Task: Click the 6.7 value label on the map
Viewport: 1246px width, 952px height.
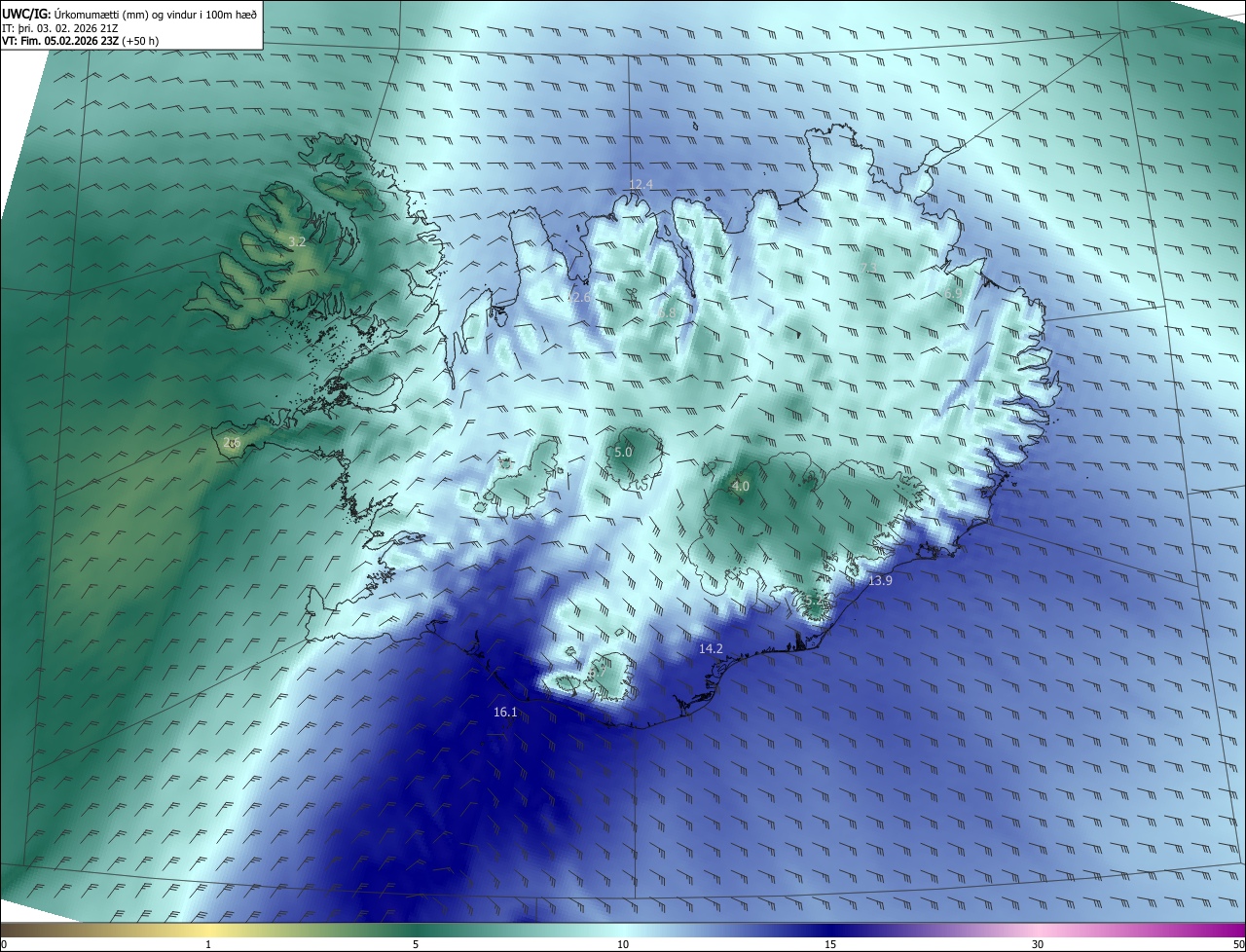Action: (x=598, y=673)
